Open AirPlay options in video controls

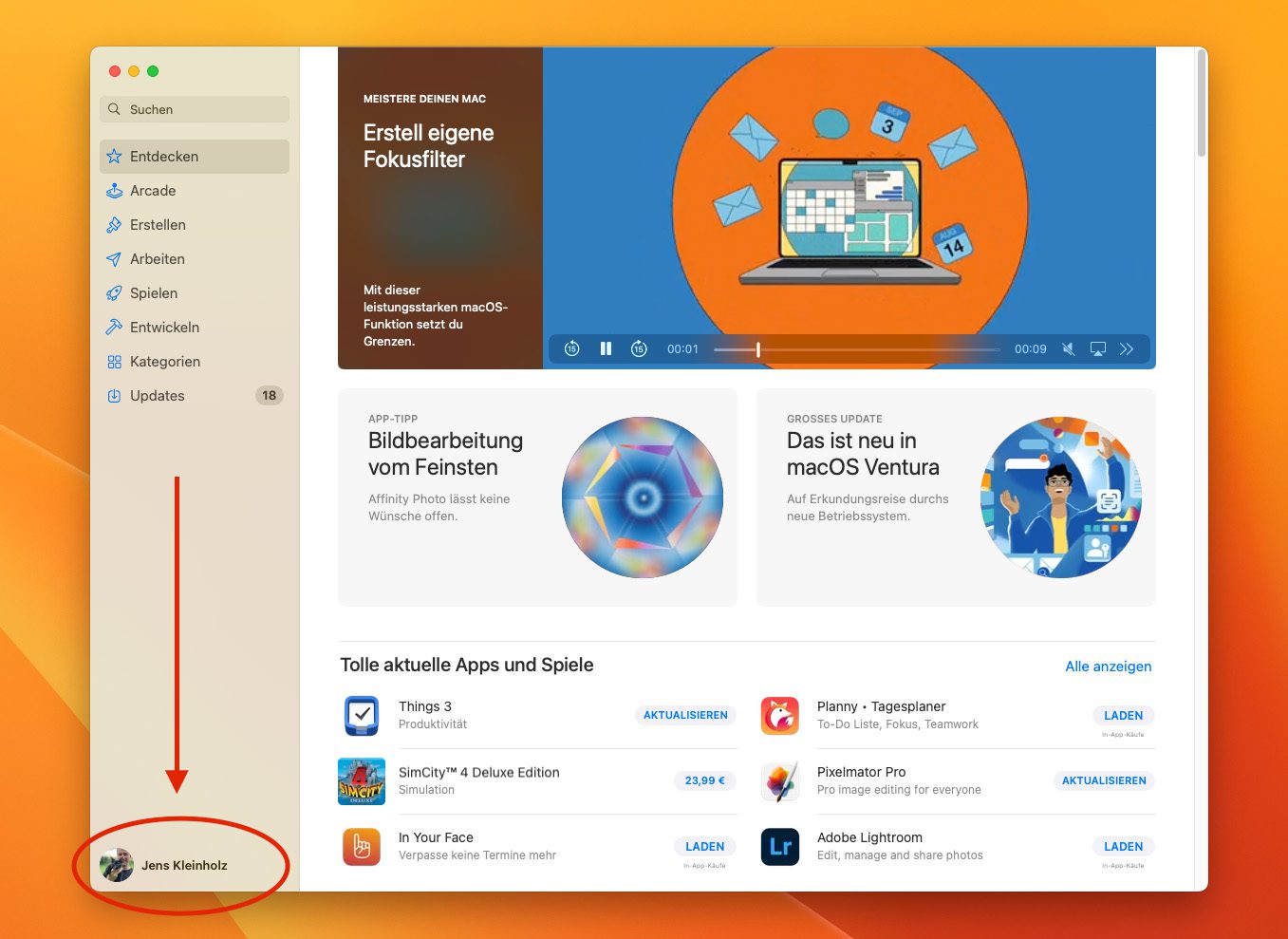point(1097,349)
